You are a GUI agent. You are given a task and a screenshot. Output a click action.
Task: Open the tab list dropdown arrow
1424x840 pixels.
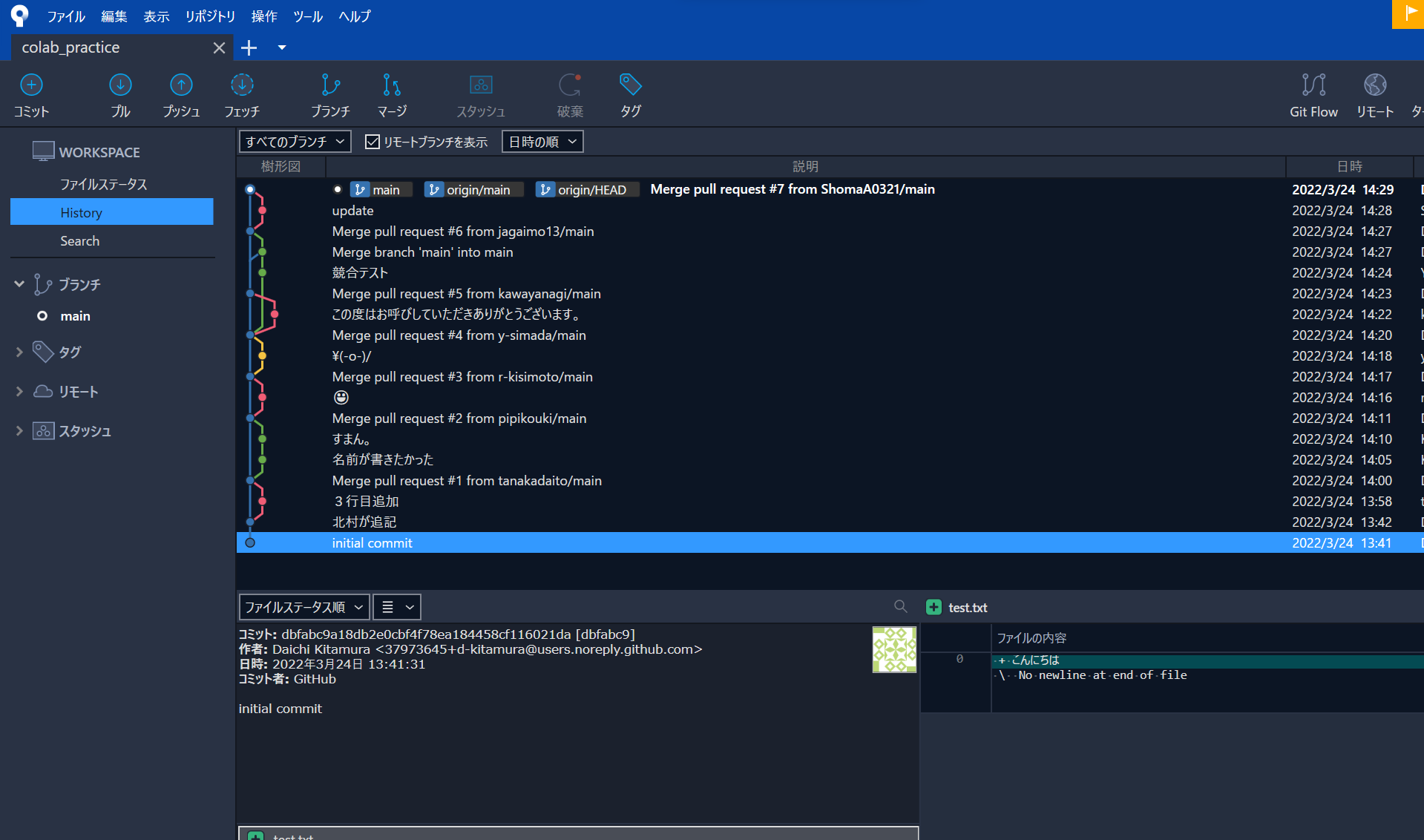(282, 47)
